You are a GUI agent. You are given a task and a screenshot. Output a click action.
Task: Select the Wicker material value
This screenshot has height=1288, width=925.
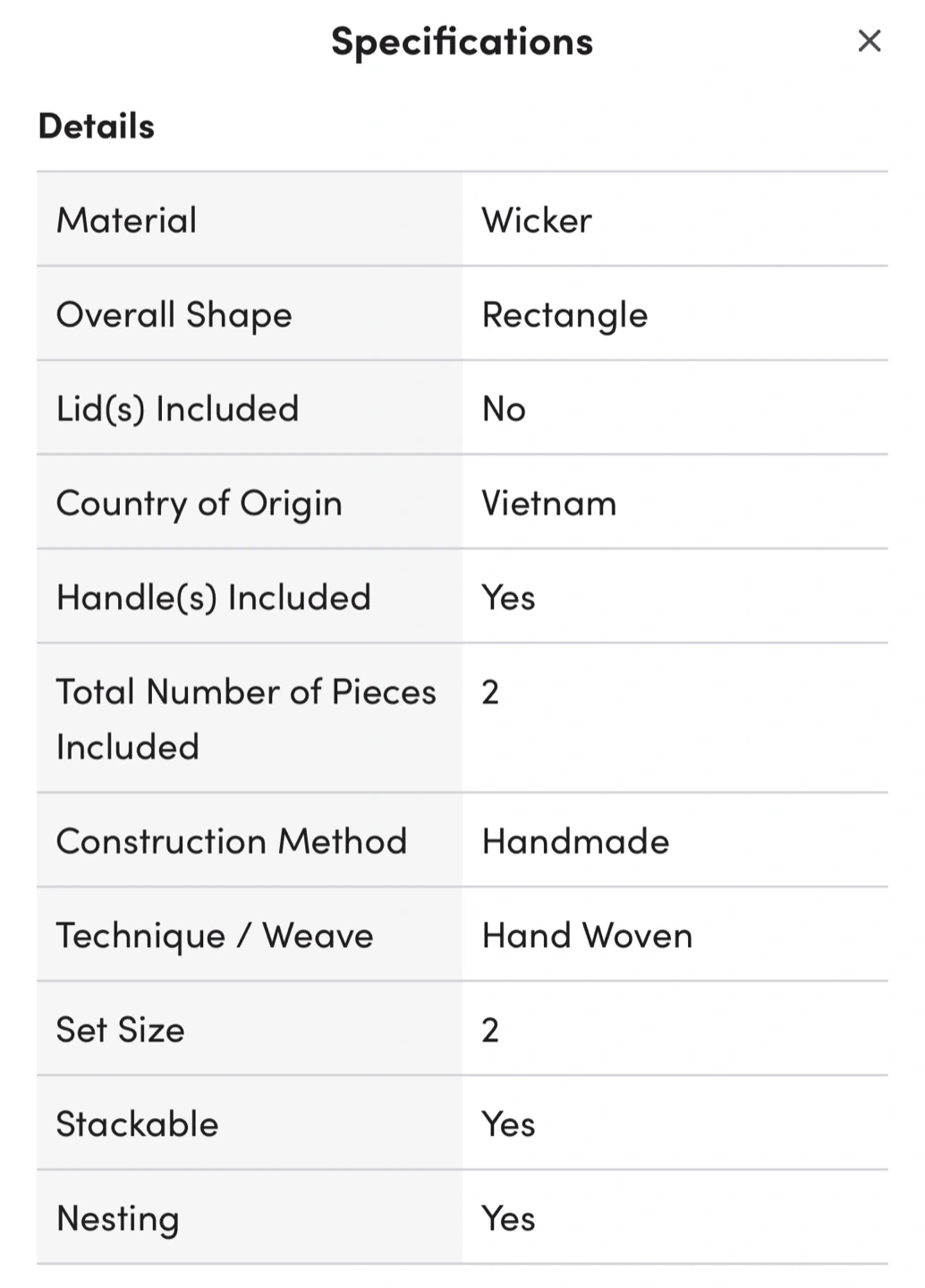click(x=537, y=220)
